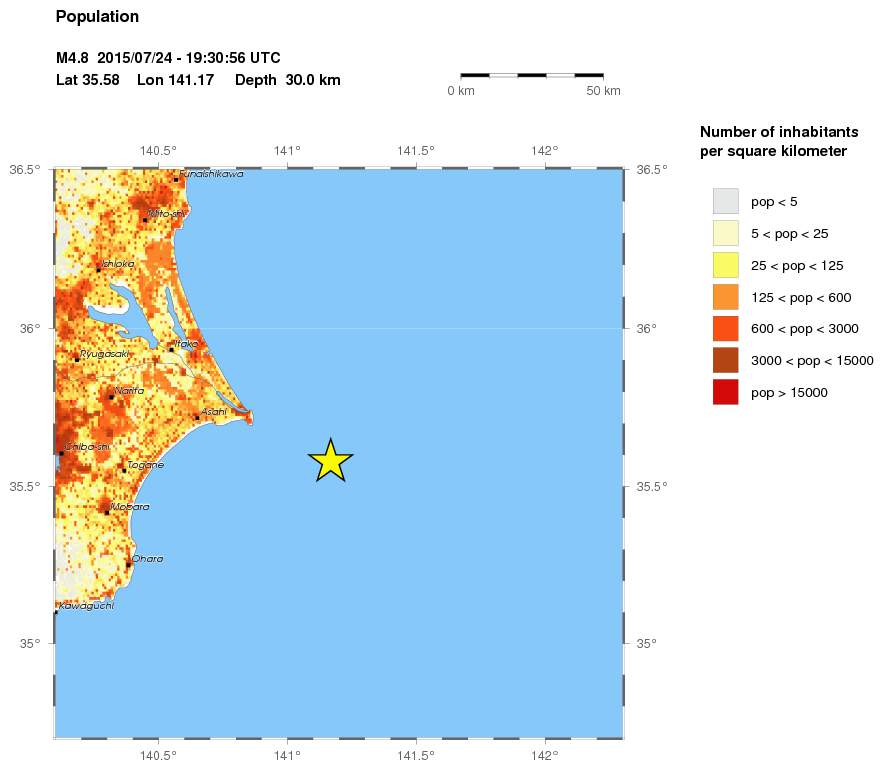The height and width of the screenshot is (770, 884).
Task: Click the yellow earthquake epicenter star
Action: (330, 460)
